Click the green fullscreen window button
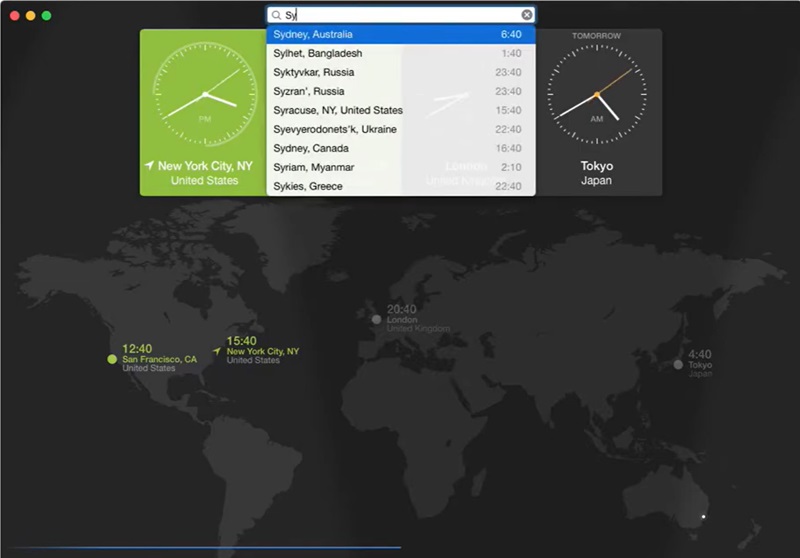 point(46,16)
